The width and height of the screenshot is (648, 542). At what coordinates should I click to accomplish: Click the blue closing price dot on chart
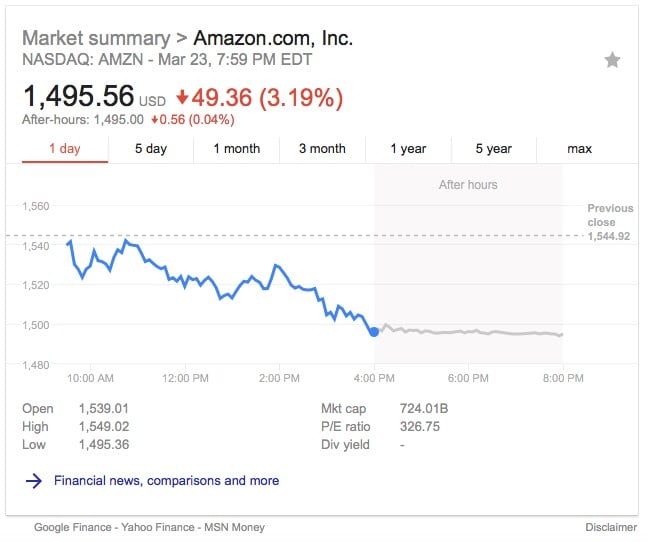pyautogui.click(x=374, y=331)
